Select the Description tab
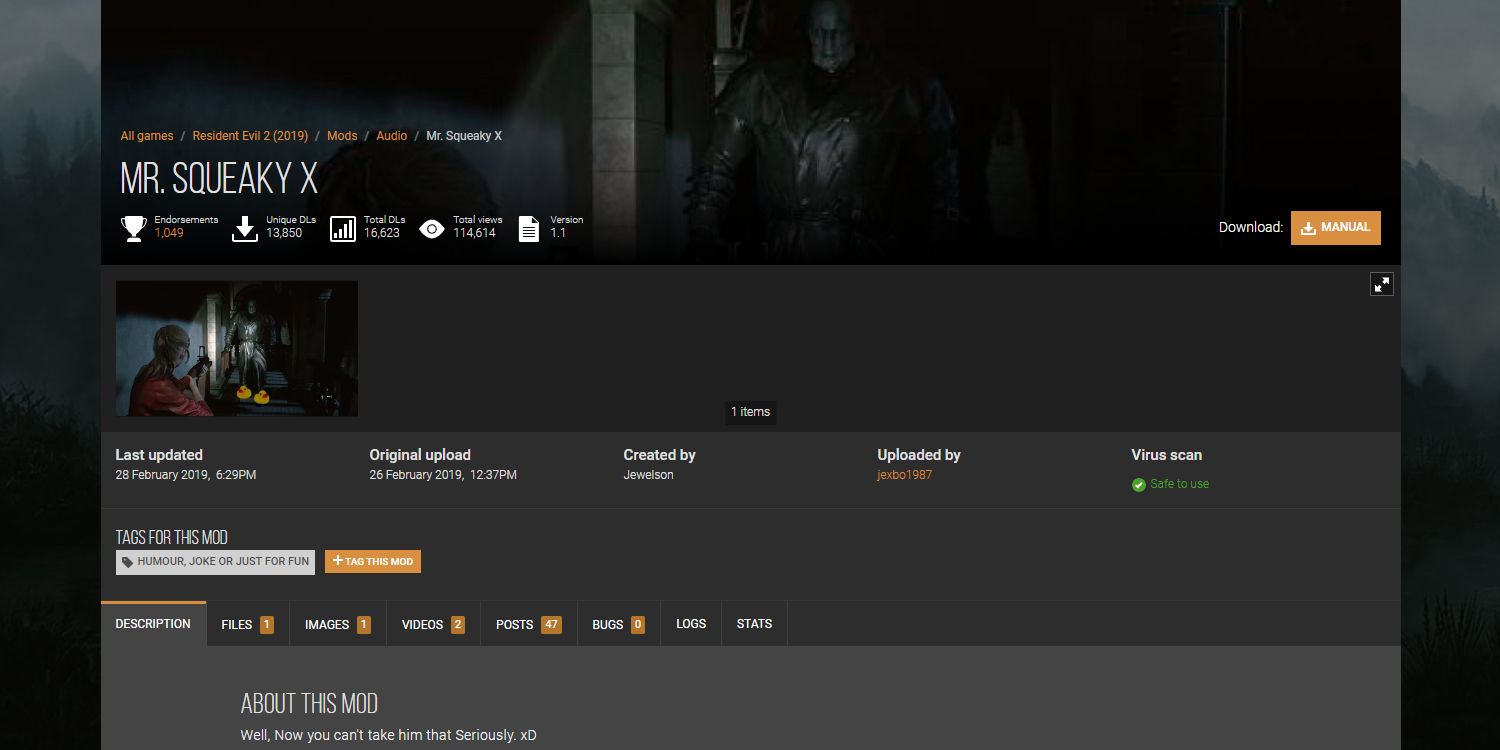This screenshot has width=1500, height=750. 153,624
